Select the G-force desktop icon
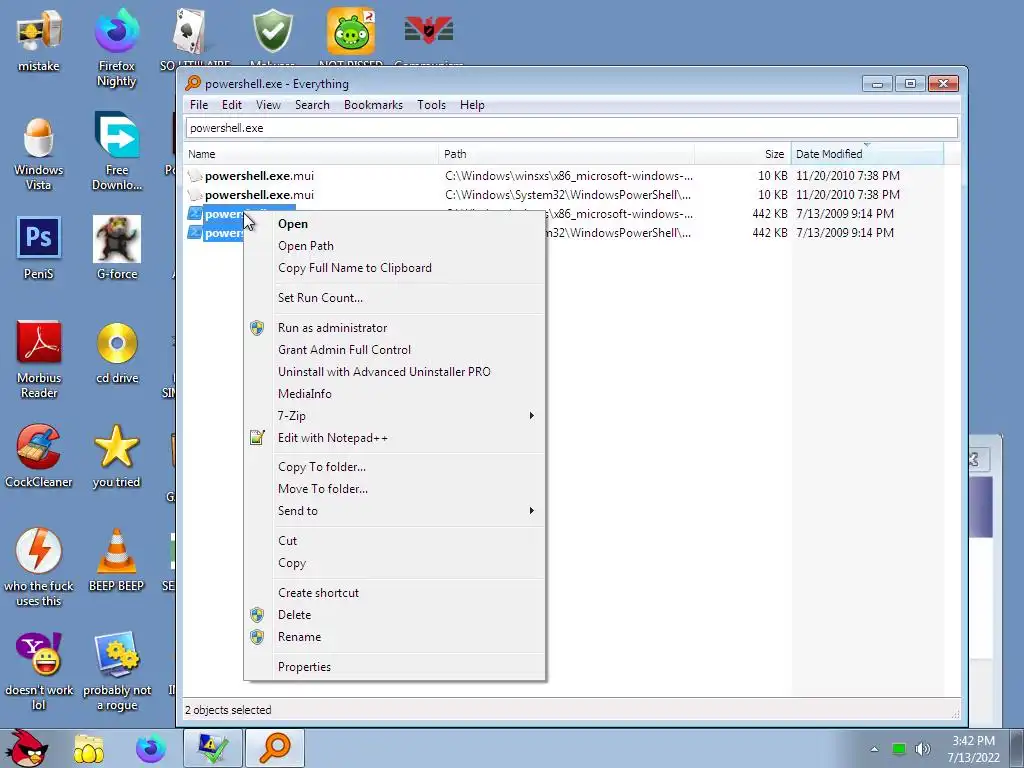Viewport: 1024px width, 768px height. point(117,247)
